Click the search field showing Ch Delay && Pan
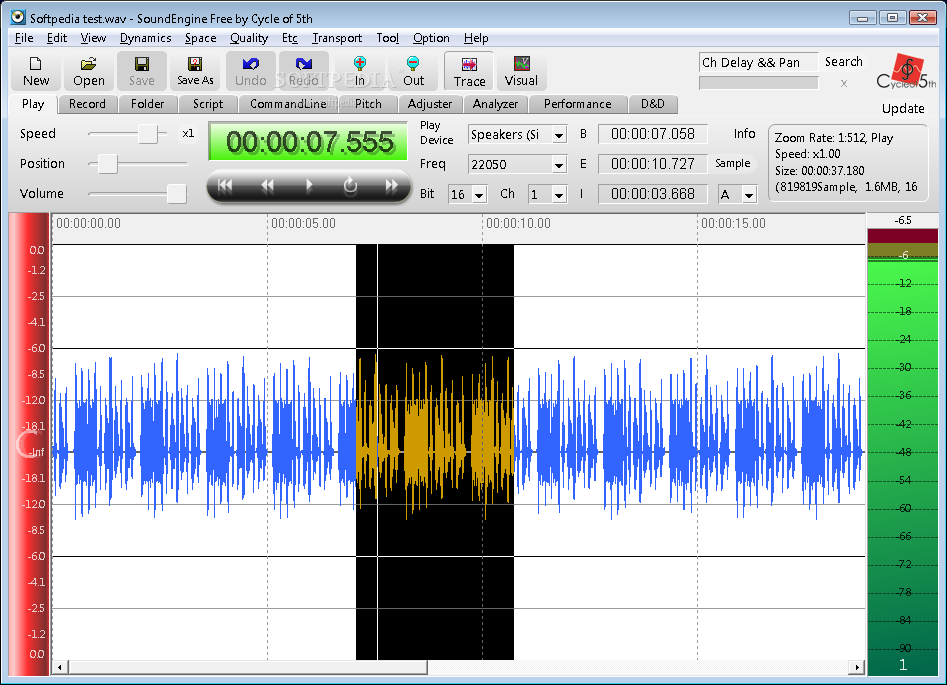The height and width of the screenshot is (685, 947). (x=759, y=62)
